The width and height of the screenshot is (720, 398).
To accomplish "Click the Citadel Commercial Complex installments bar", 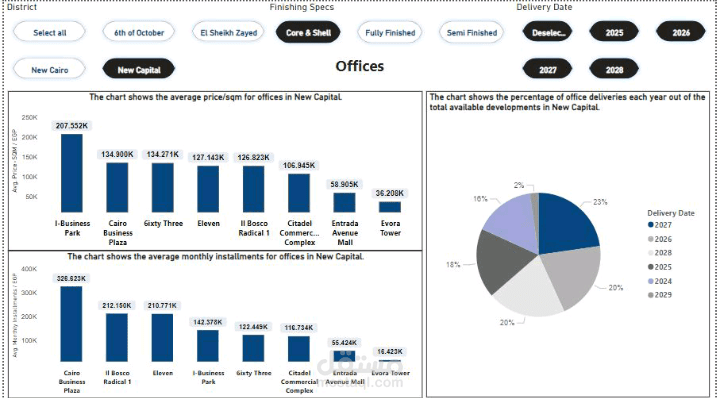I will pos(299,349).
